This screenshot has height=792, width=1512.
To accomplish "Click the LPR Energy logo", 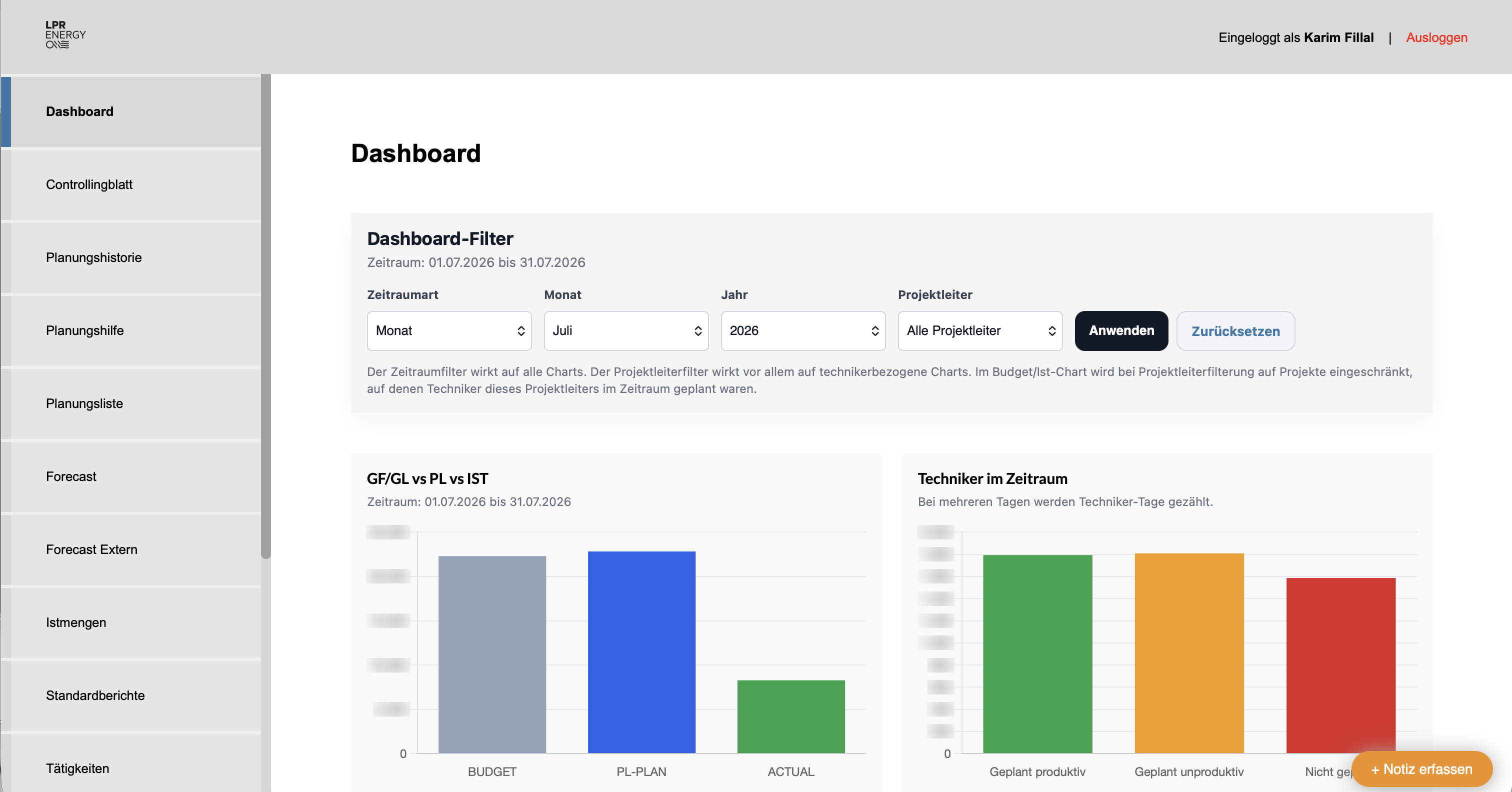I will click(65, 34).
